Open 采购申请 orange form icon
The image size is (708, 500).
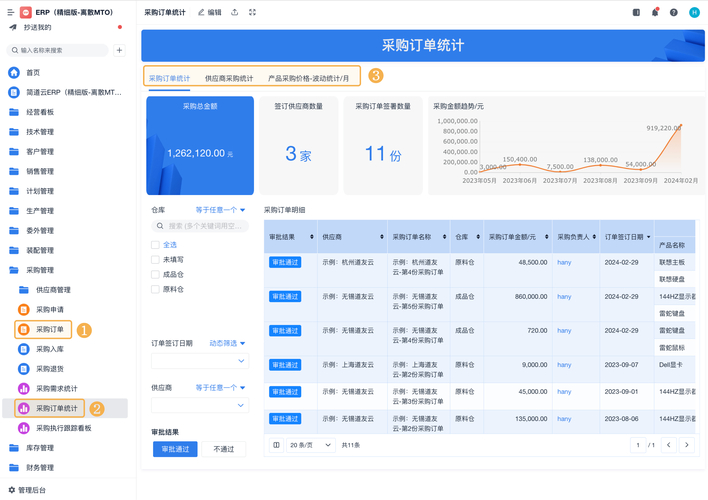coord(23,309)
